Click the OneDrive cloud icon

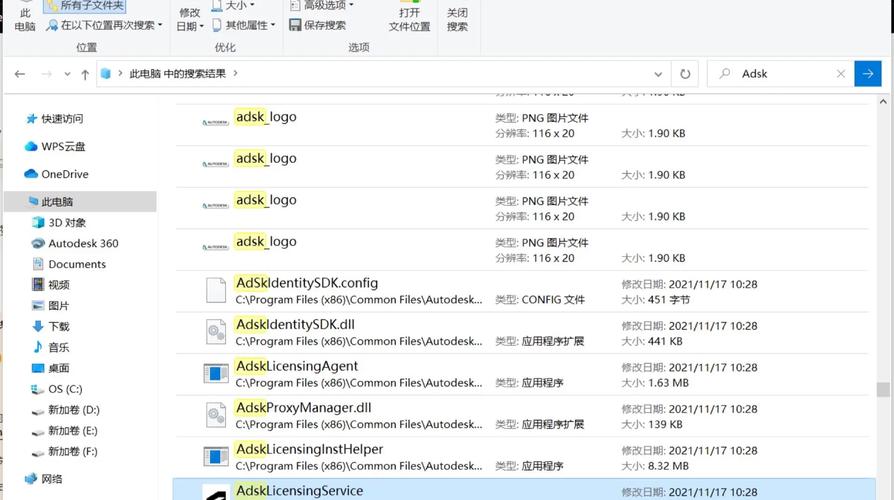point(31,174)
